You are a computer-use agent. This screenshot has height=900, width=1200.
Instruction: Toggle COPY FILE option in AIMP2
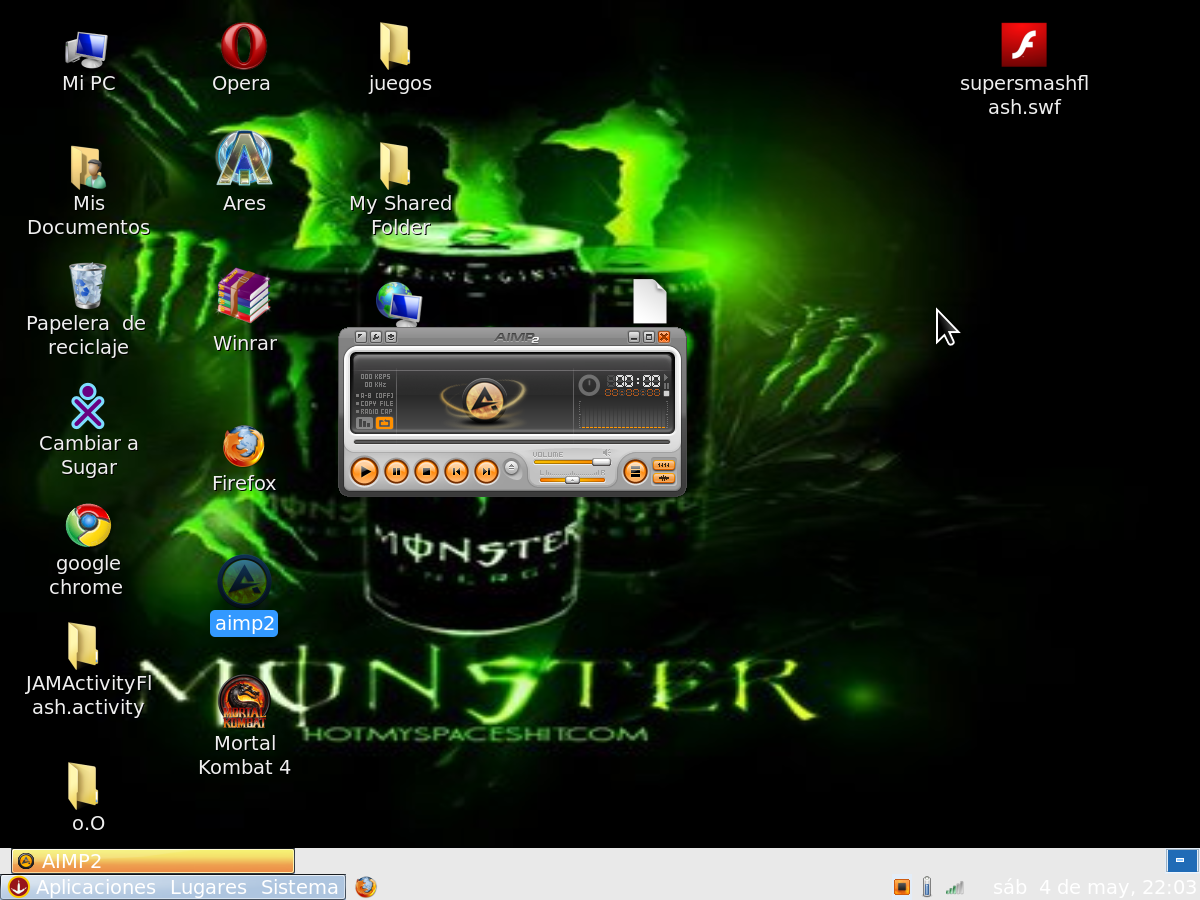376,403
